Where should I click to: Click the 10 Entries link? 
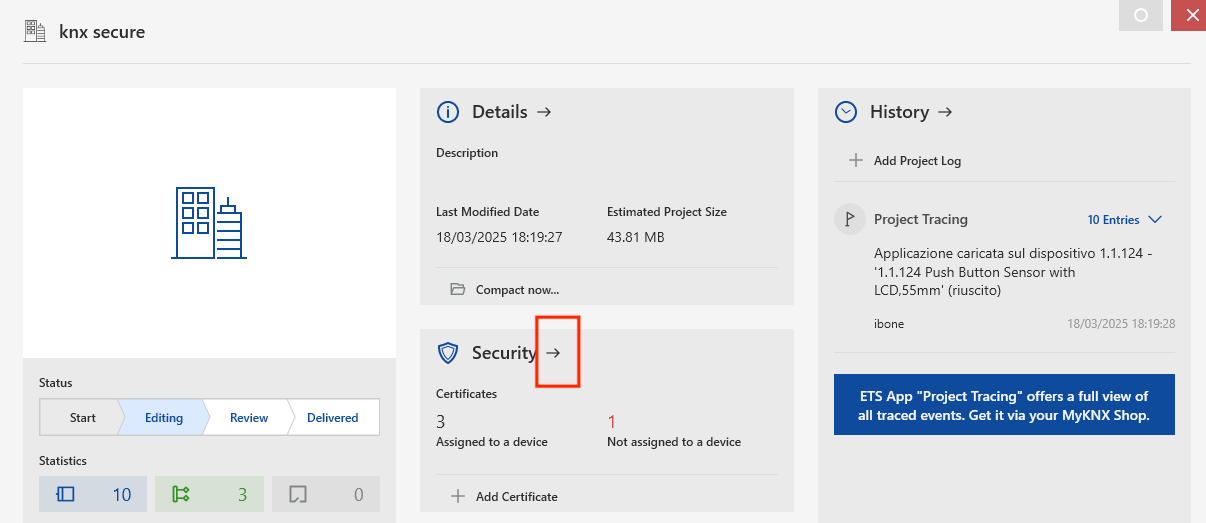tap(1113, 219)
